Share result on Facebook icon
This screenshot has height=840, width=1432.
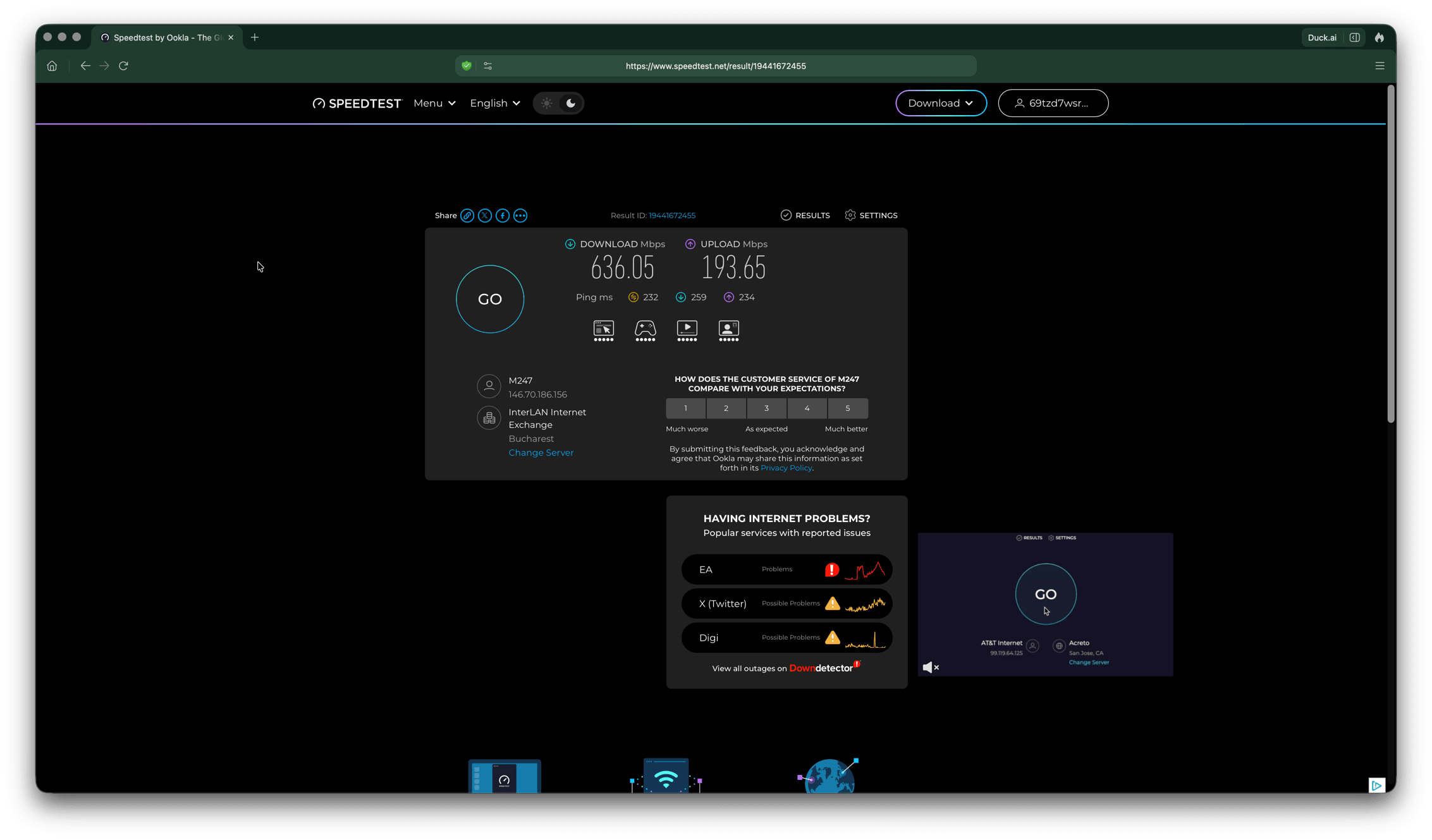click(x=503, y=216)
